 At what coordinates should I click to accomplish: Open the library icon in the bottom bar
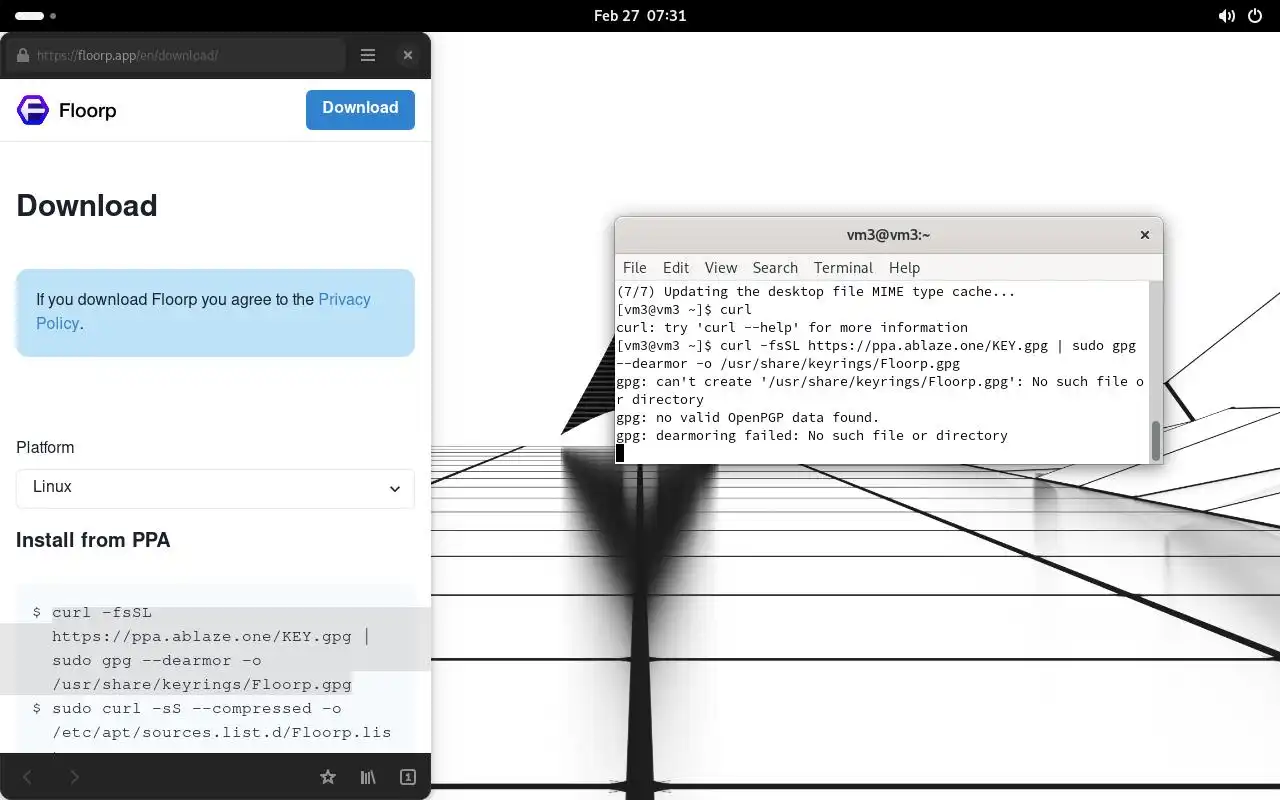(x=368, y=777)
